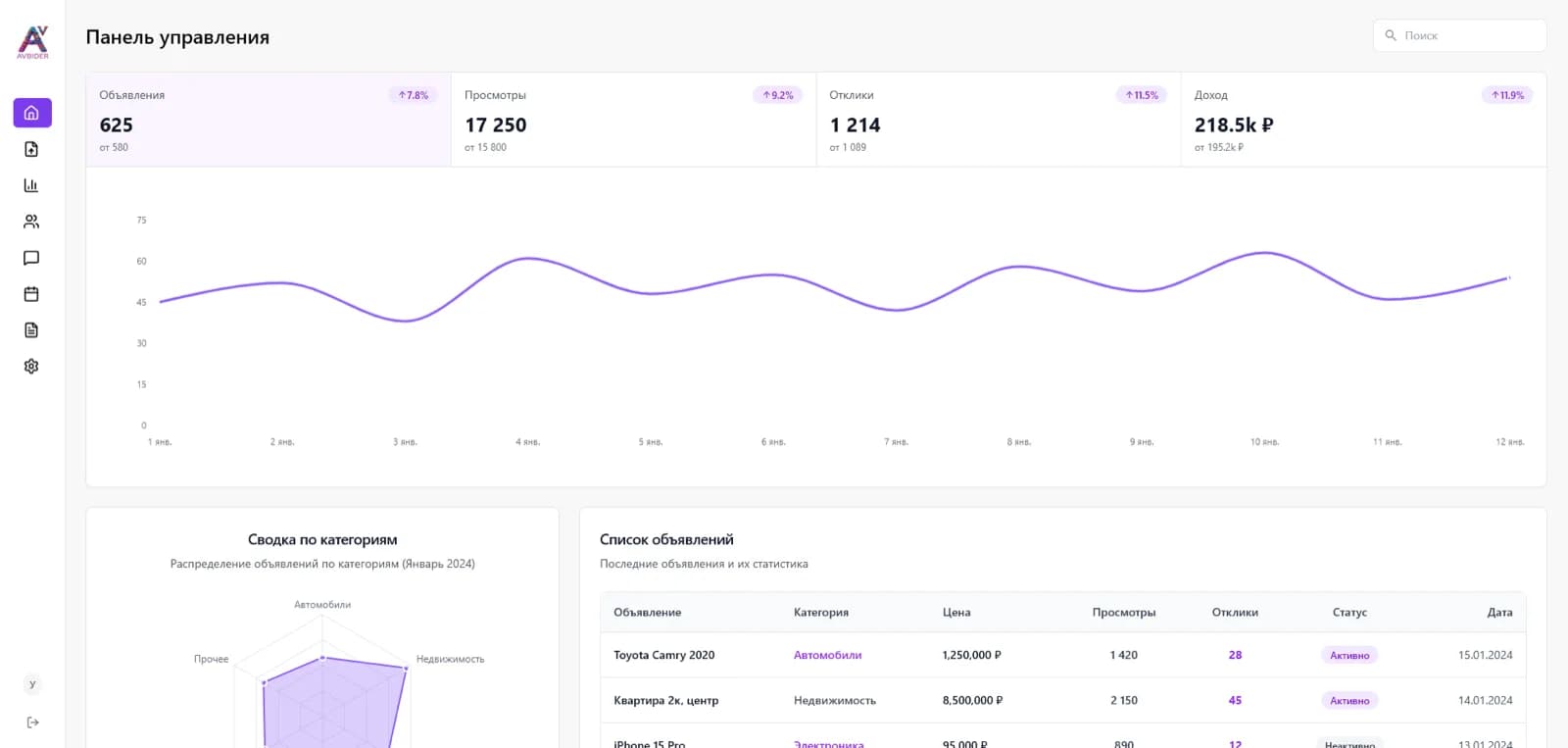Select the Объявления stats tab

(269, 120)
